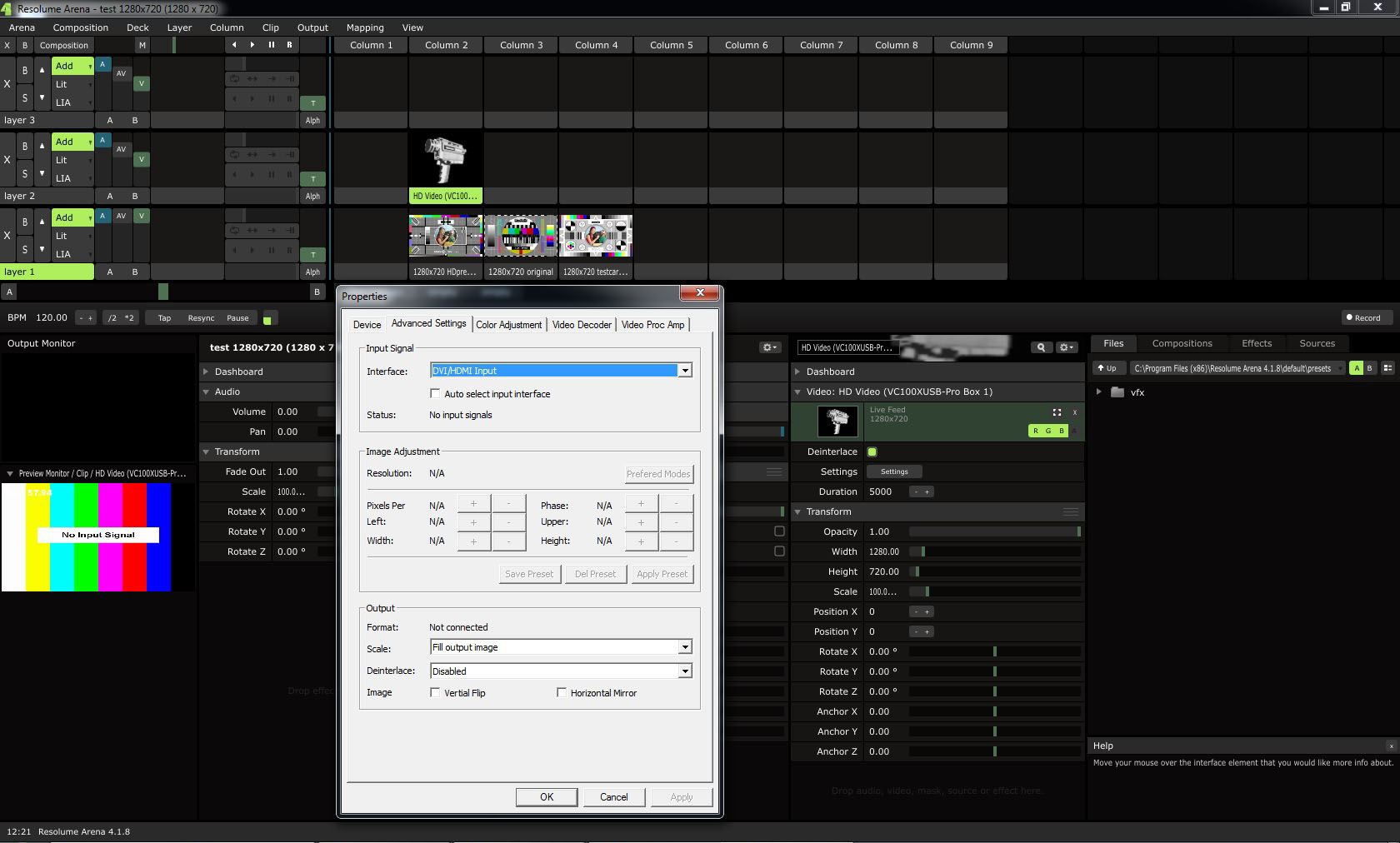Image resolution: width=1400 pixels, height=843 pixels.
Task: Enable Auto select input interface checkbox
Action: [435, 393]
